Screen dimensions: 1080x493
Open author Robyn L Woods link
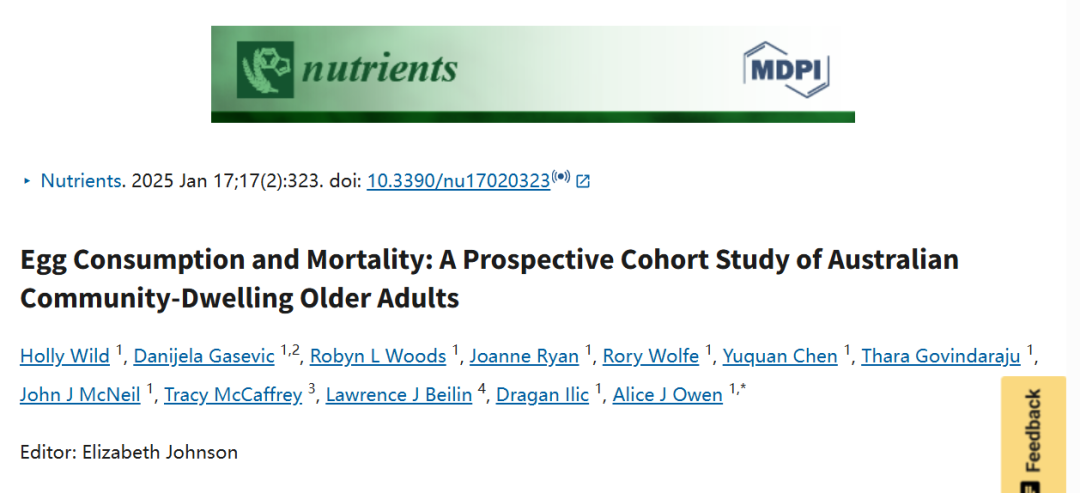378,356
